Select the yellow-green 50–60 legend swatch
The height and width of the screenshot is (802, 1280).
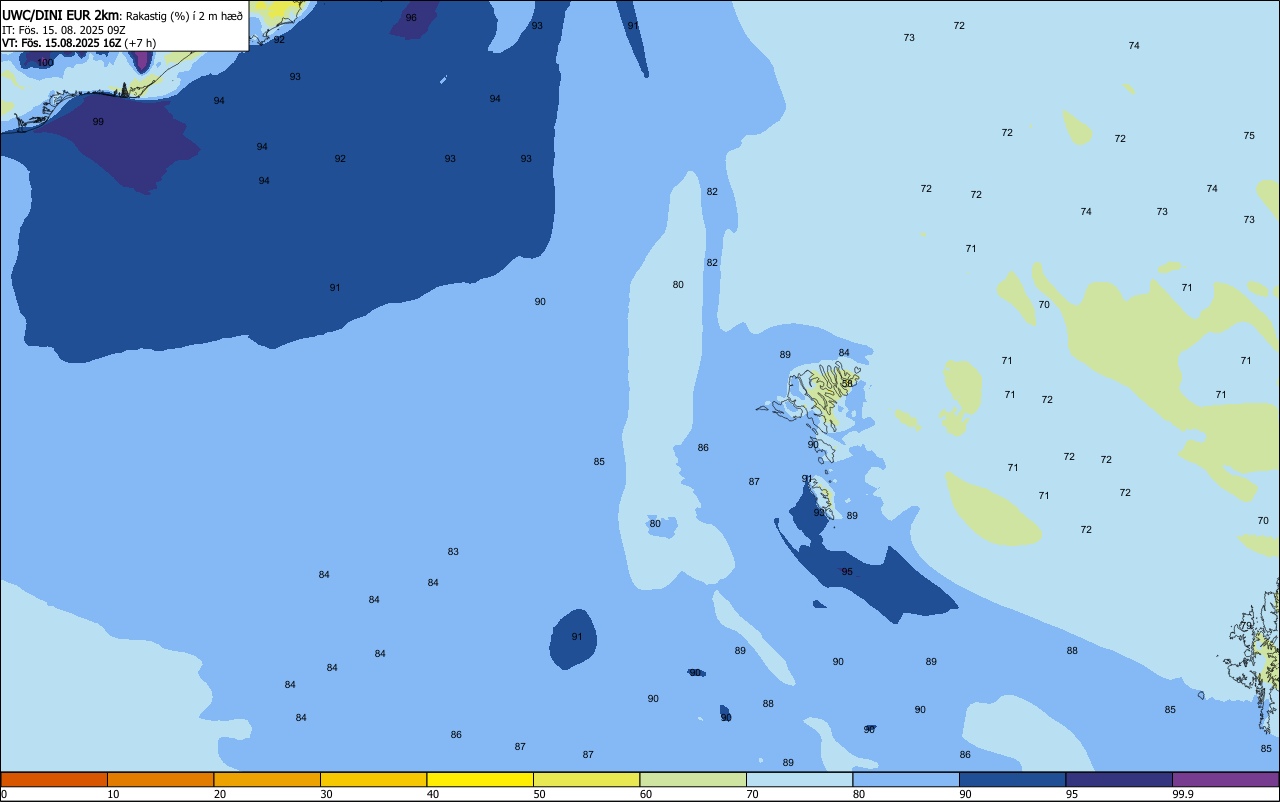point(586,779)
